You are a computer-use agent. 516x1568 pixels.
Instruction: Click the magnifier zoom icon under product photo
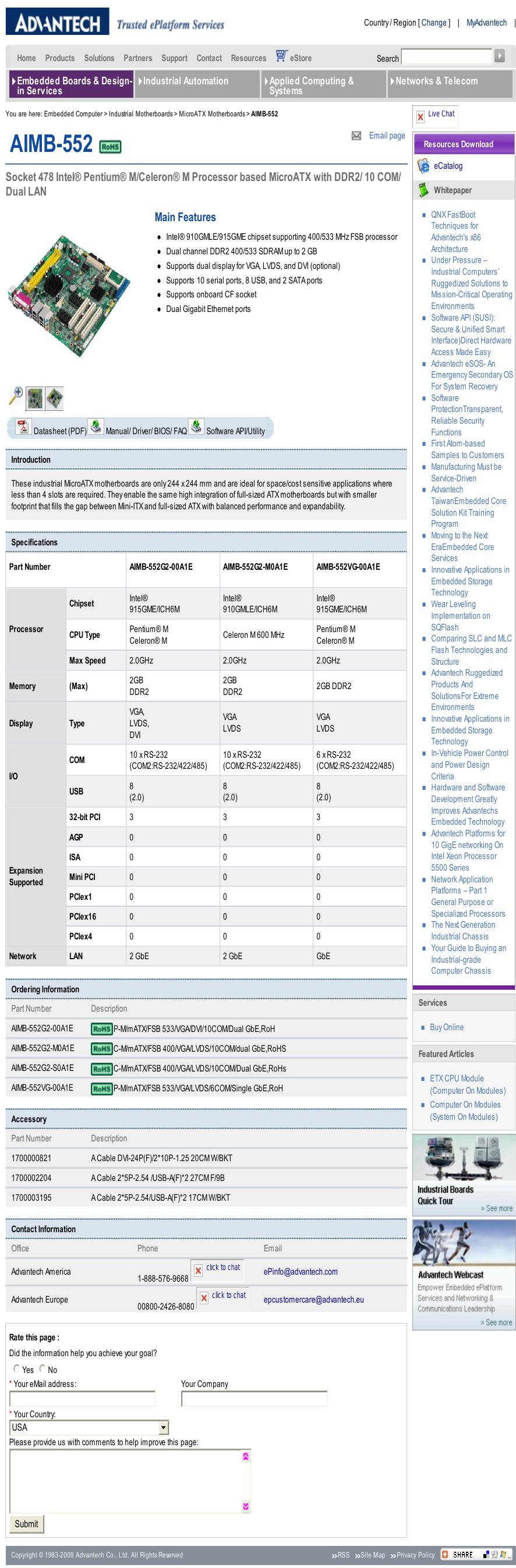click(x=16, y=396)
